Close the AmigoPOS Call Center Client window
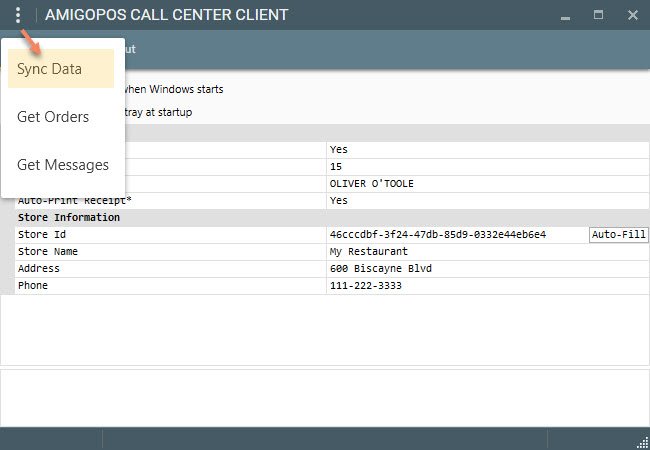 pyautogui.click(x=632, y=15)
